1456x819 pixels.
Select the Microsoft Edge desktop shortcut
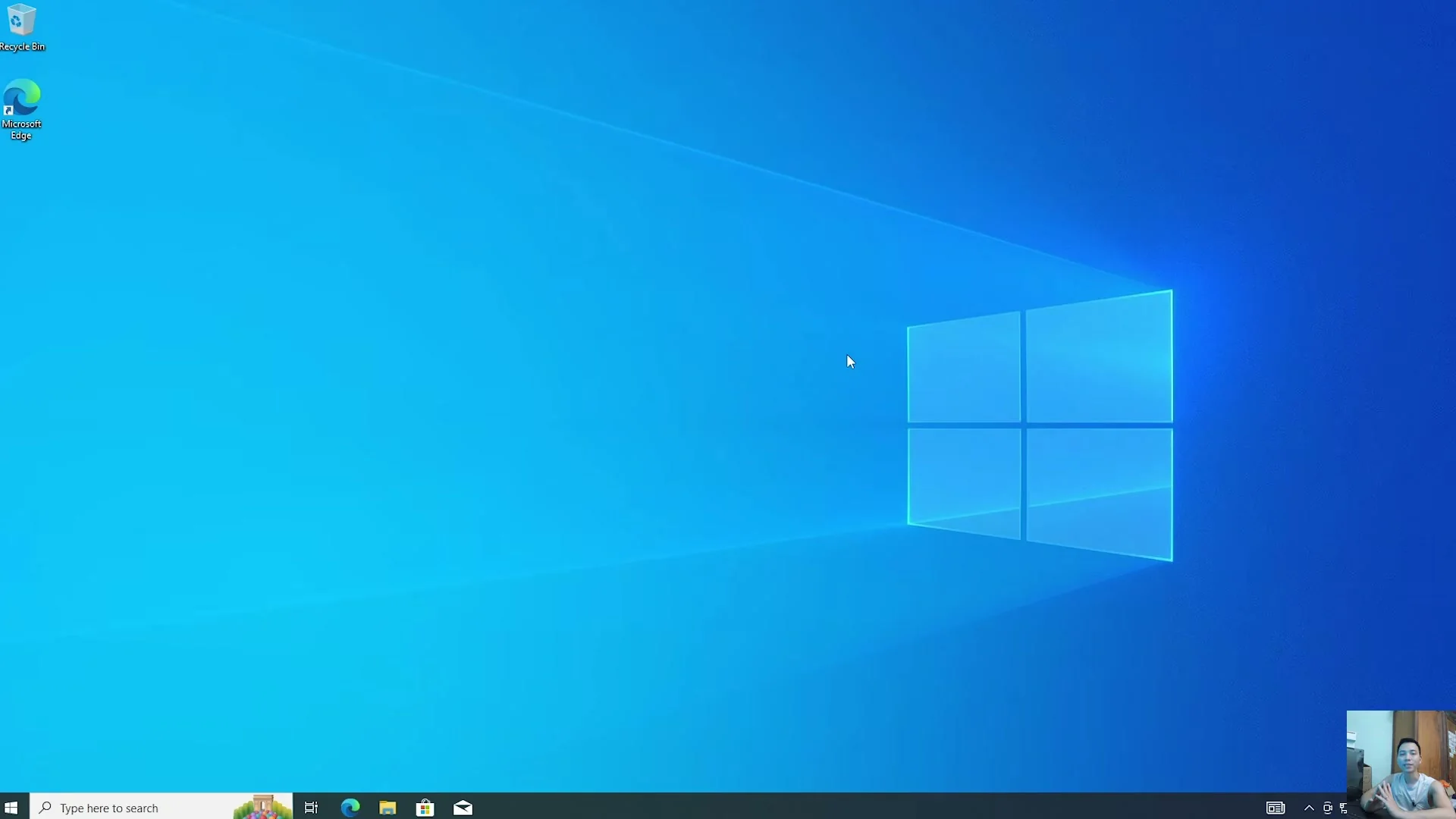point(21,109)
